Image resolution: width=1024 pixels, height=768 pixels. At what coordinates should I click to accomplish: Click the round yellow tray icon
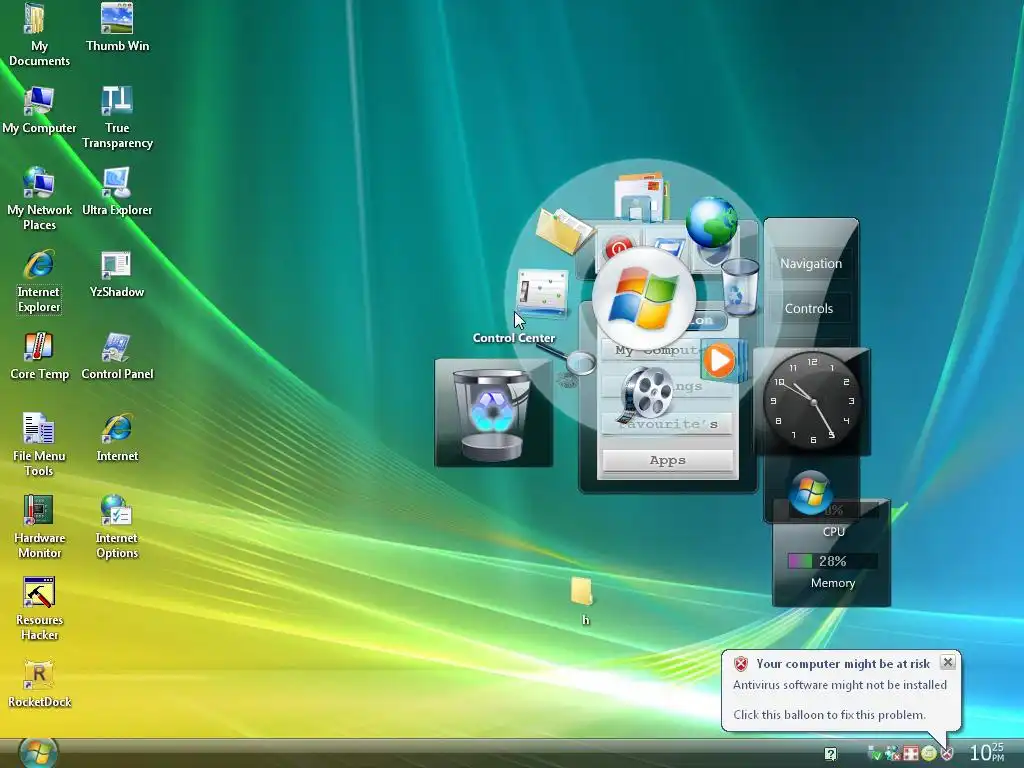tap(928, 754)
